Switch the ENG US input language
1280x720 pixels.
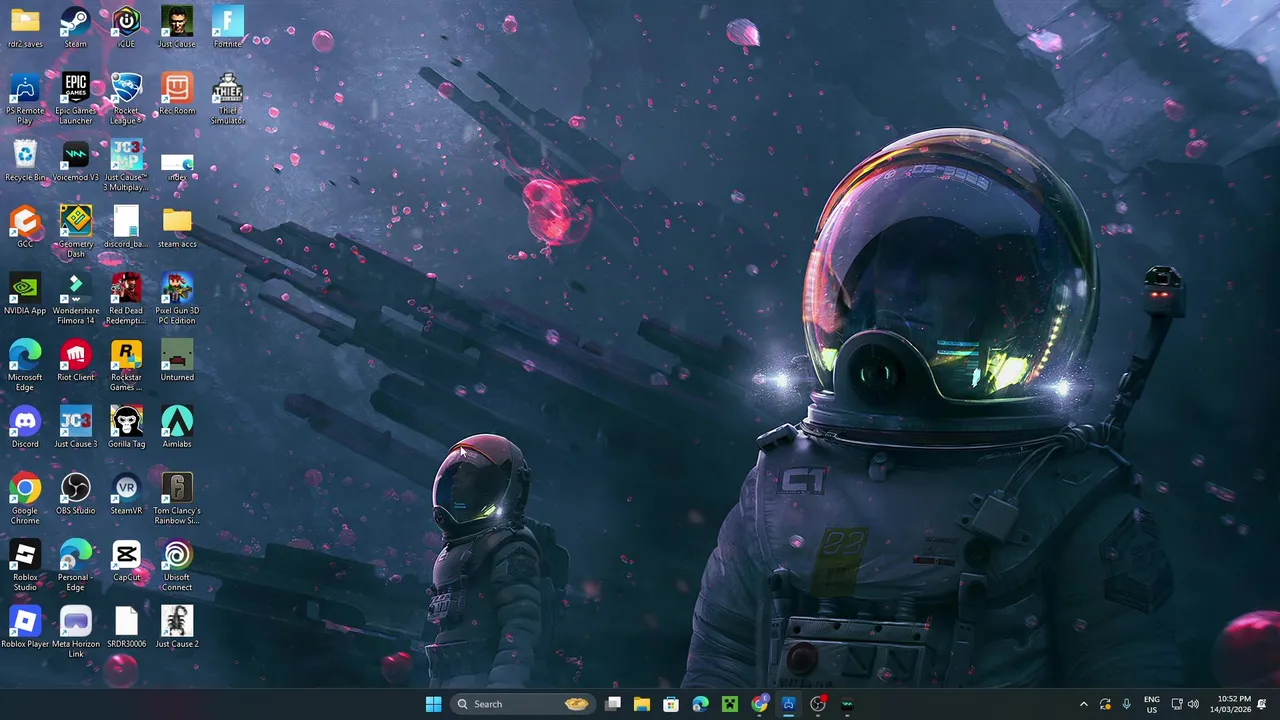(1152, 704)
